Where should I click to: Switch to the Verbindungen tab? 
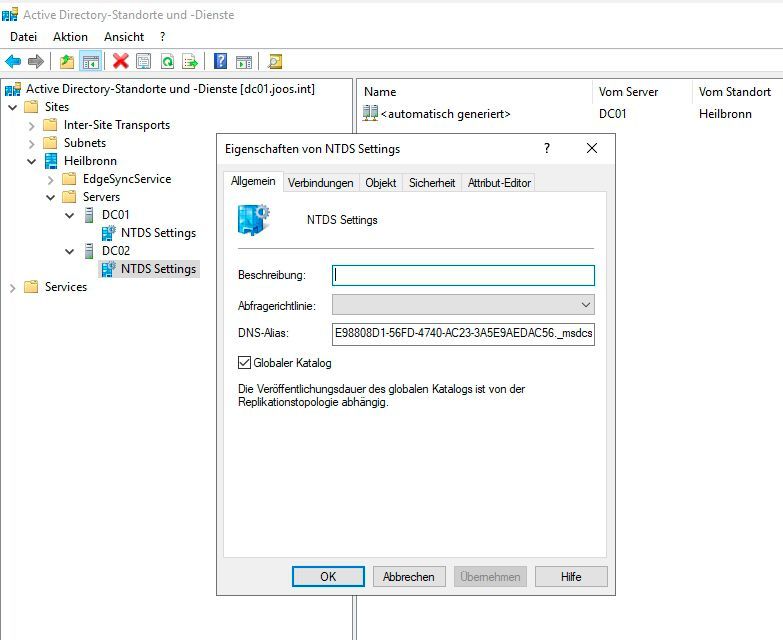(x=321, y=183)
